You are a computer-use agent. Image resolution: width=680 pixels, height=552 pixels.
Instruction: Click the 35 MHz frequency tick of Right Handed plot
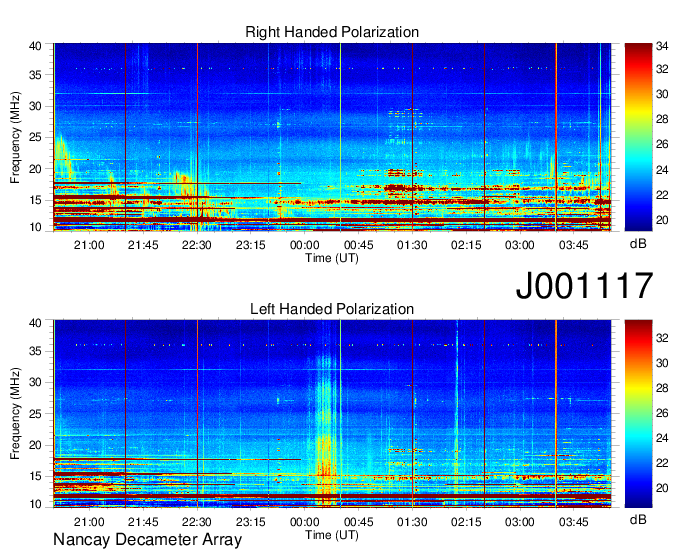[x=36, y=75]
